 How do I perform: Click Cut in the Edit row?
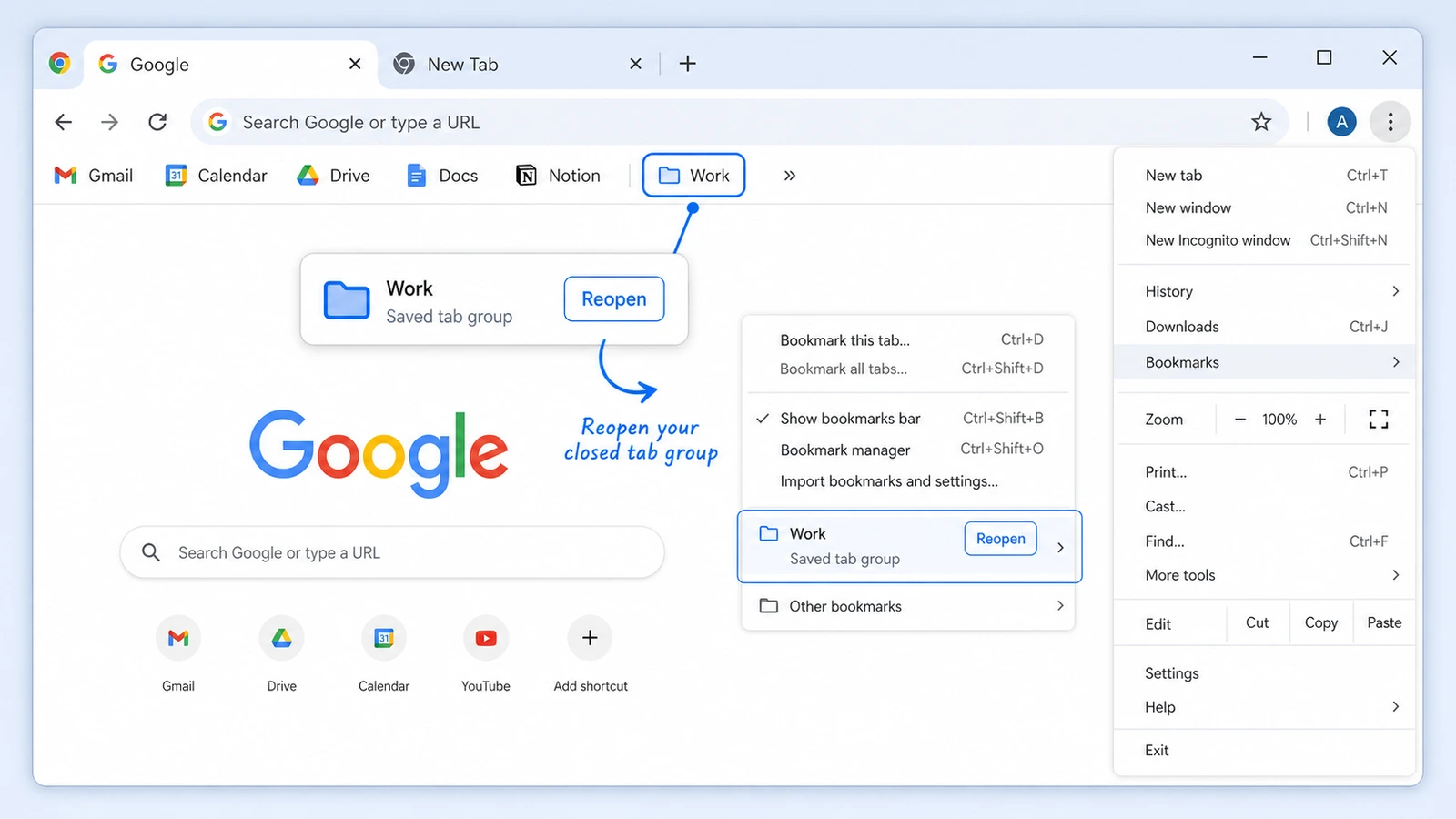click(x=1257, y=623)
